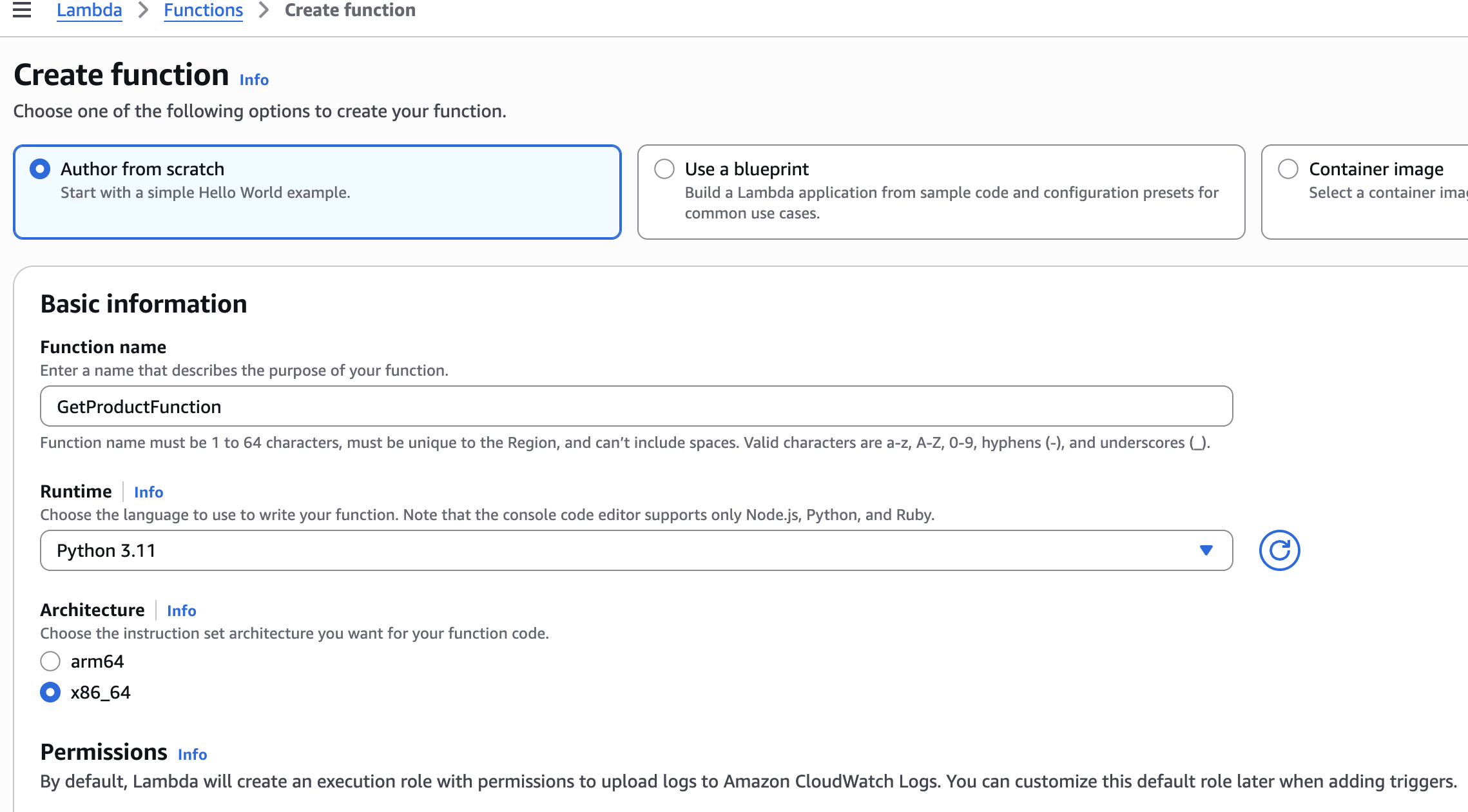This screenshot has height=812, width=1468.
Task: Open Info link next to Create function
Action: (x=254, y=80)
